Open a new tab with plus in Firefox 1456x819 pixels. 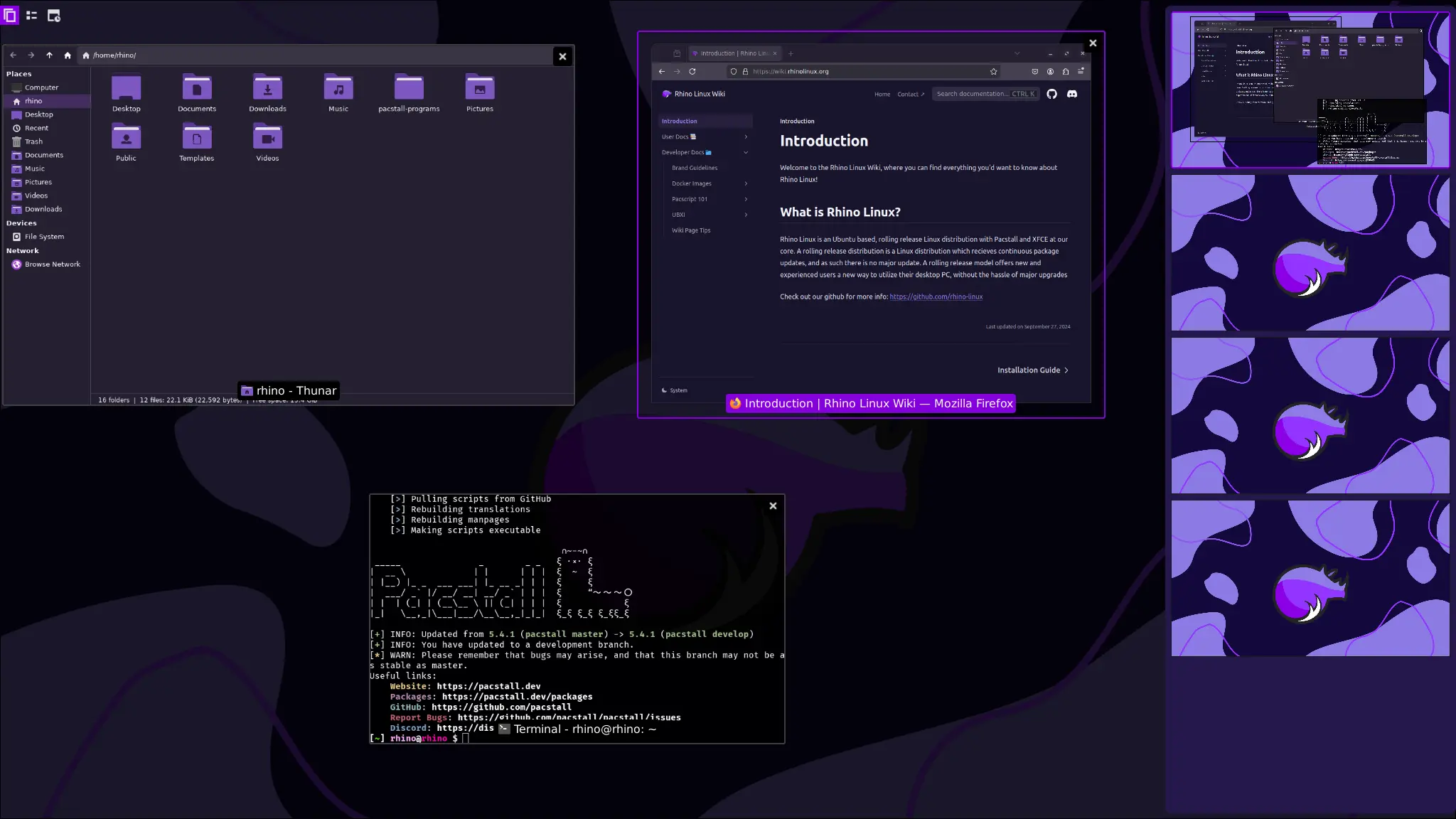[791, 53]
